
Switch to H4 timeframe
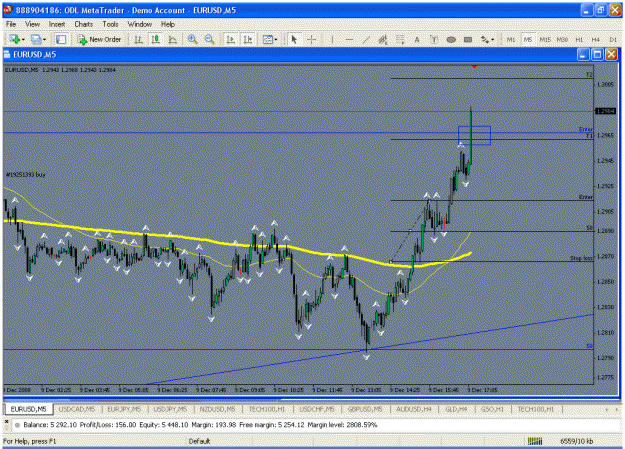pyautogui.click(x=596, y=39)
